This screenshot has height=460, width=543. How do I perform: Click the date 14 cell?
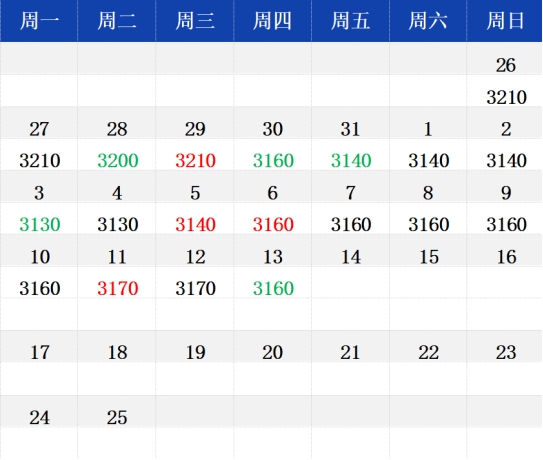[x=351, y=257]
